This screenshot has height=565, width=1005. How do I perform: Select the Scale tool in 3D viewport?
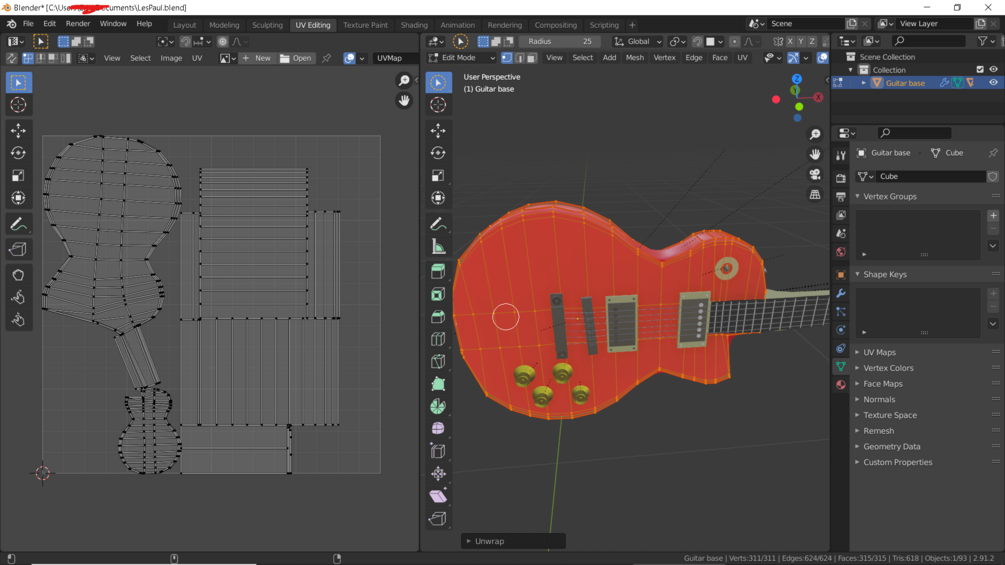(x=438, y=176)
